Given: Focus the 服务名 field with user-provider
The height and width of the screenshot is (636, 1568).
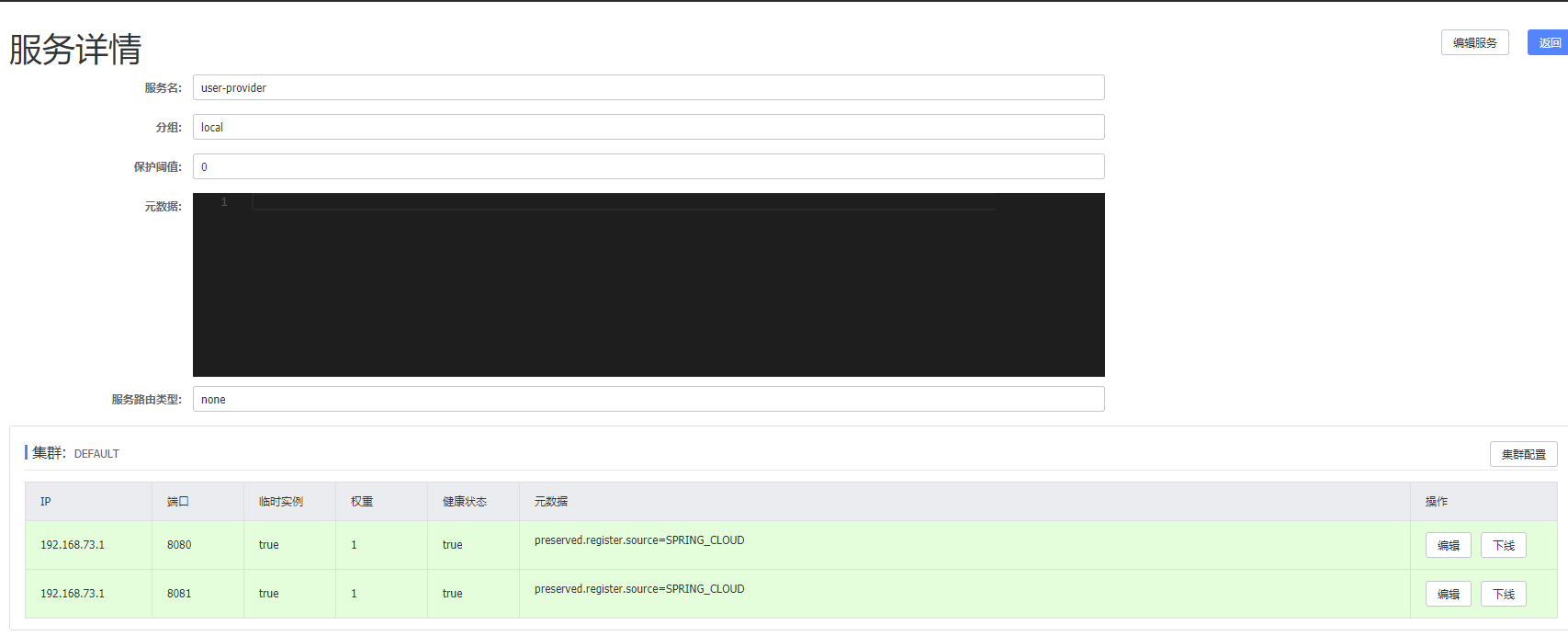Looking at the screenshot, I should (649, 87).
